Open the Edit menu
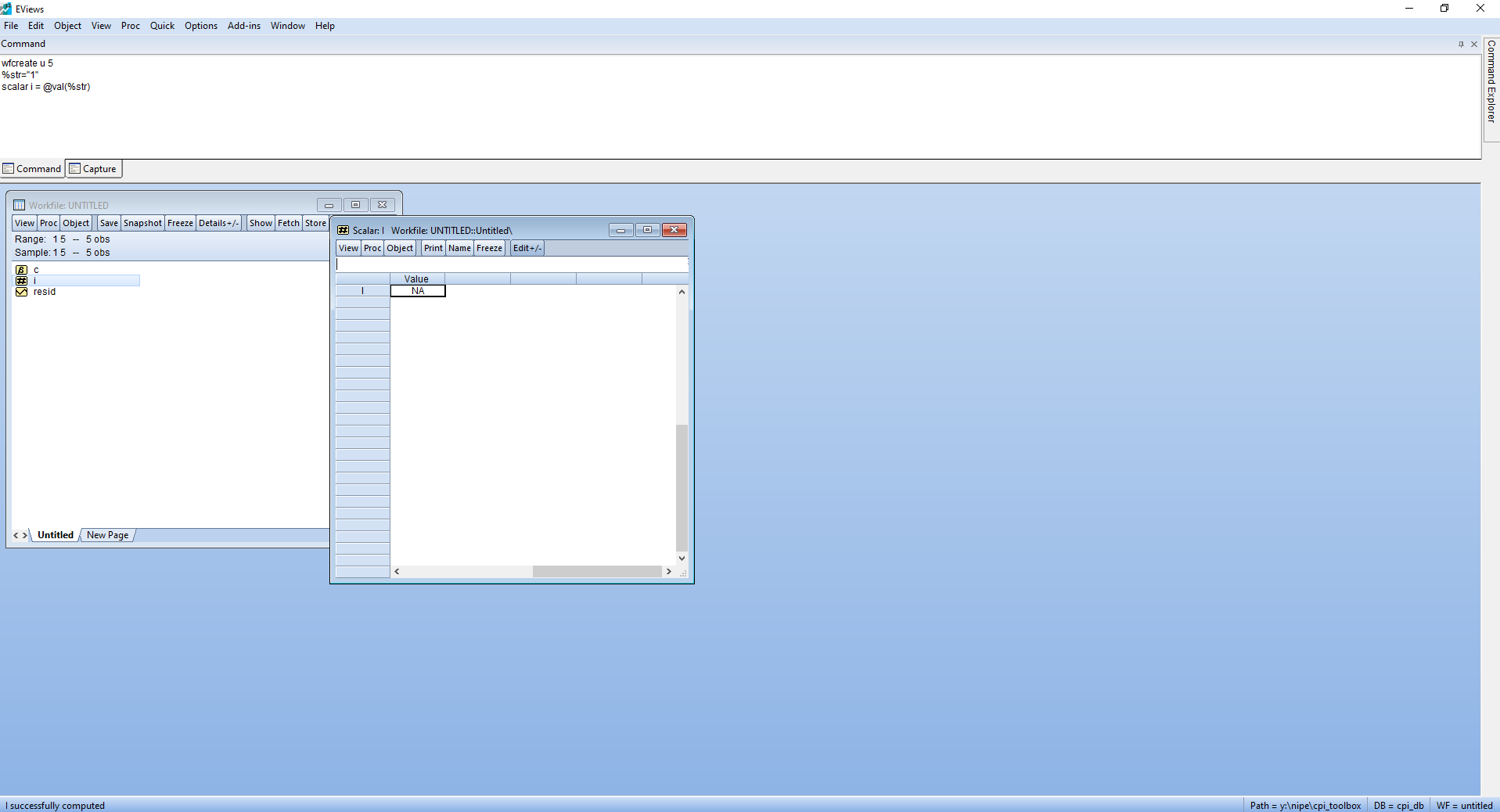Image resolution: width=1500 pixels, height=812 pixels. 36,26
